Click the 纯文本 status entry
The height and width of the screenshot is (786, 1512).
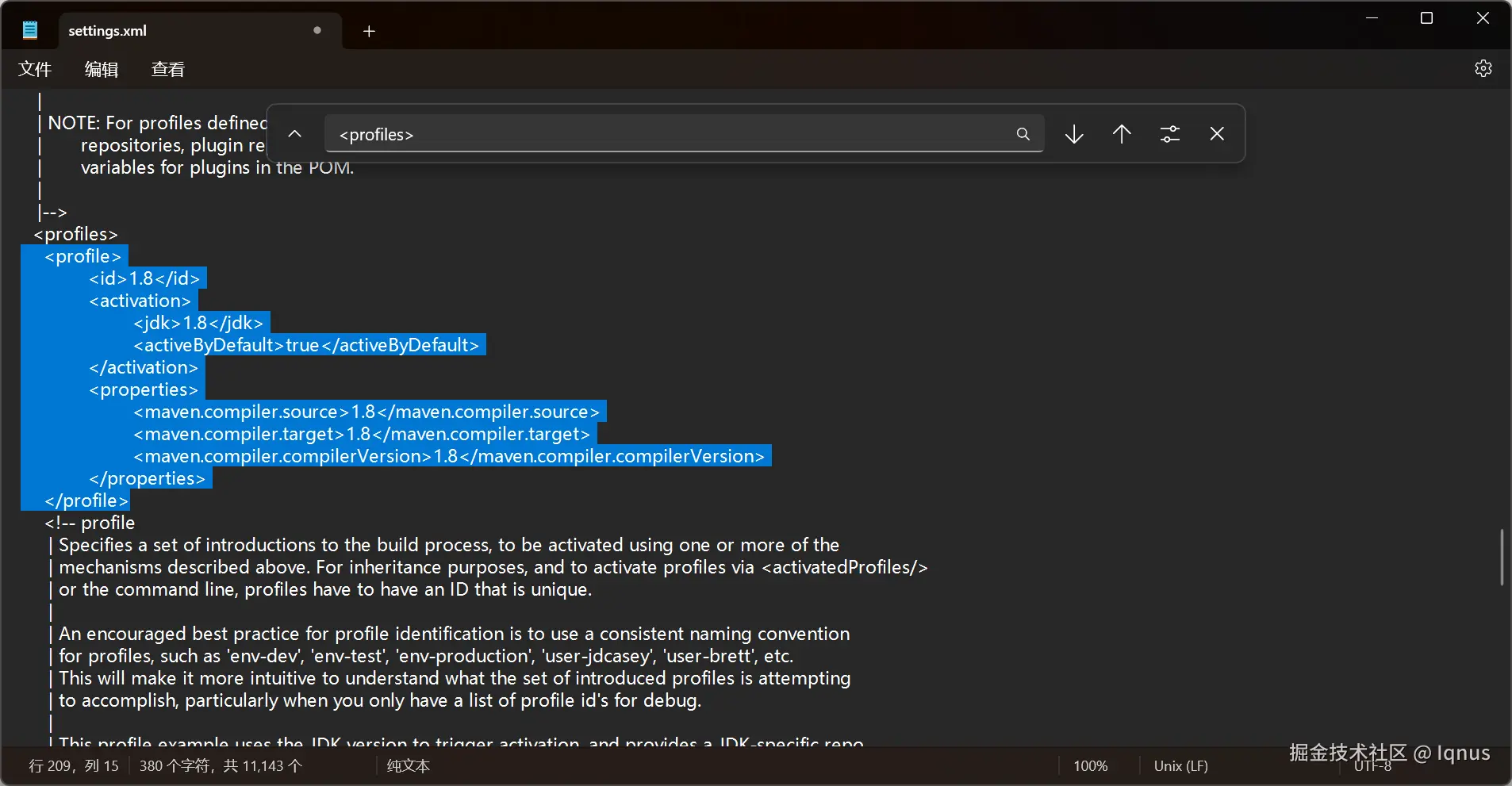click(x=409, y=766)
